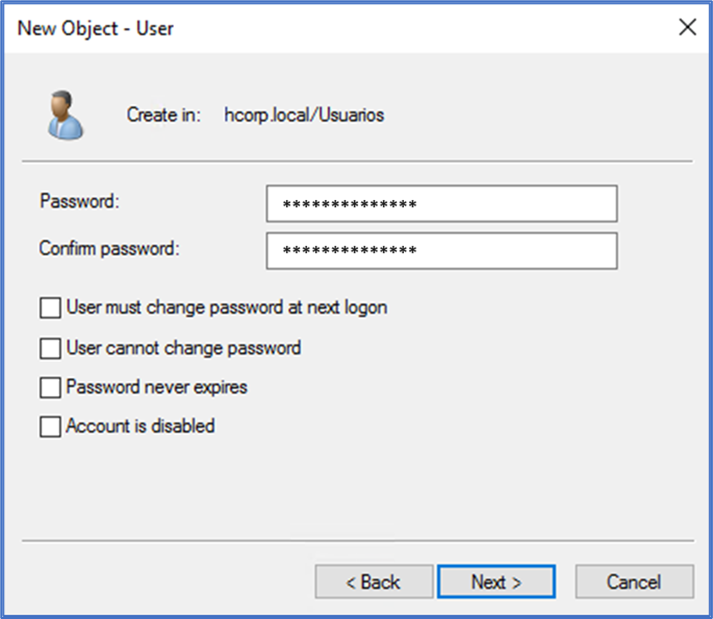Image resolution: width=713 pixels, height=619 pixels.
Task: Click the New Object - User title bar
Action: coord(300,28)
